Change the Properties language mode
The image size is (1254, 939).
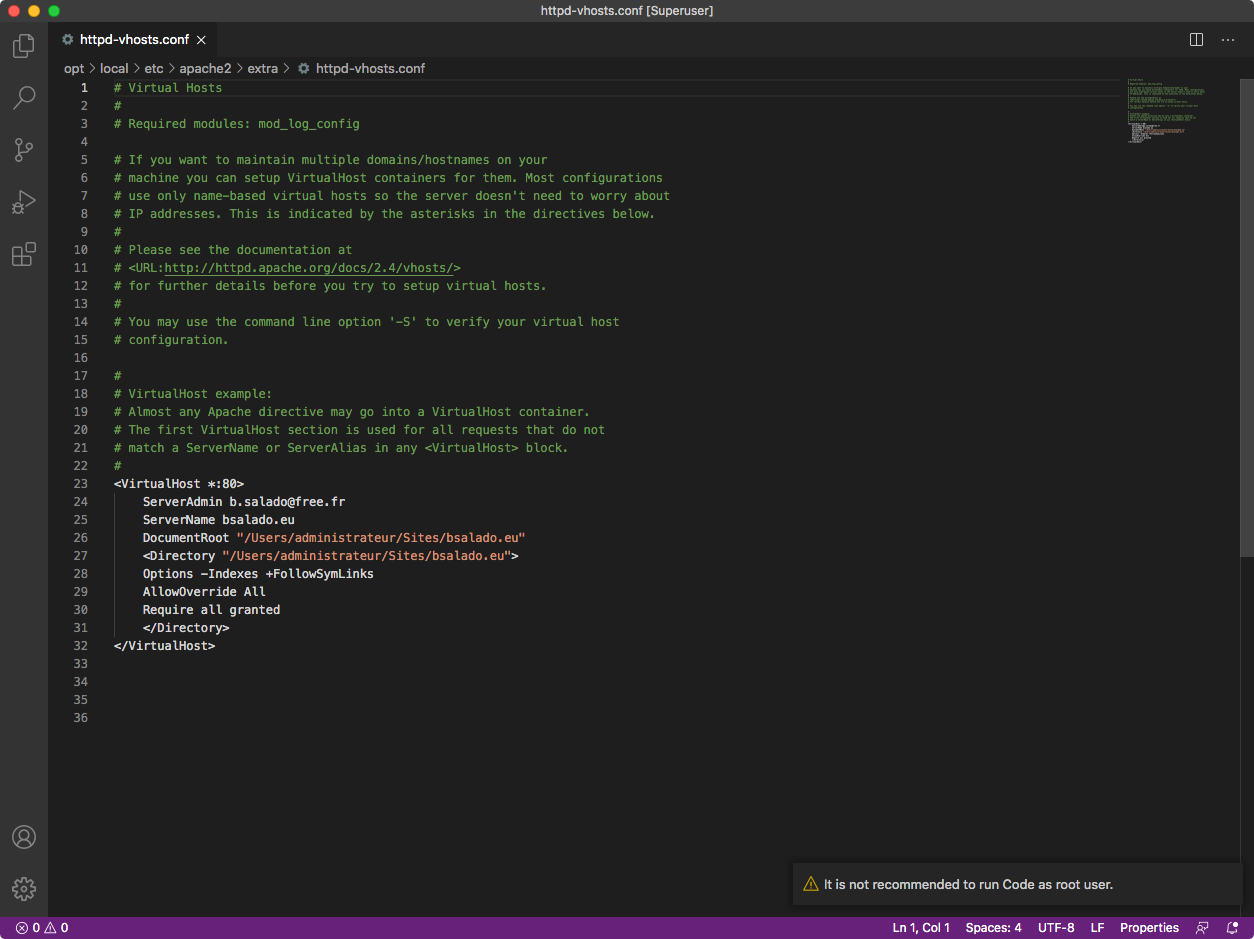[x=1149, y=928]
